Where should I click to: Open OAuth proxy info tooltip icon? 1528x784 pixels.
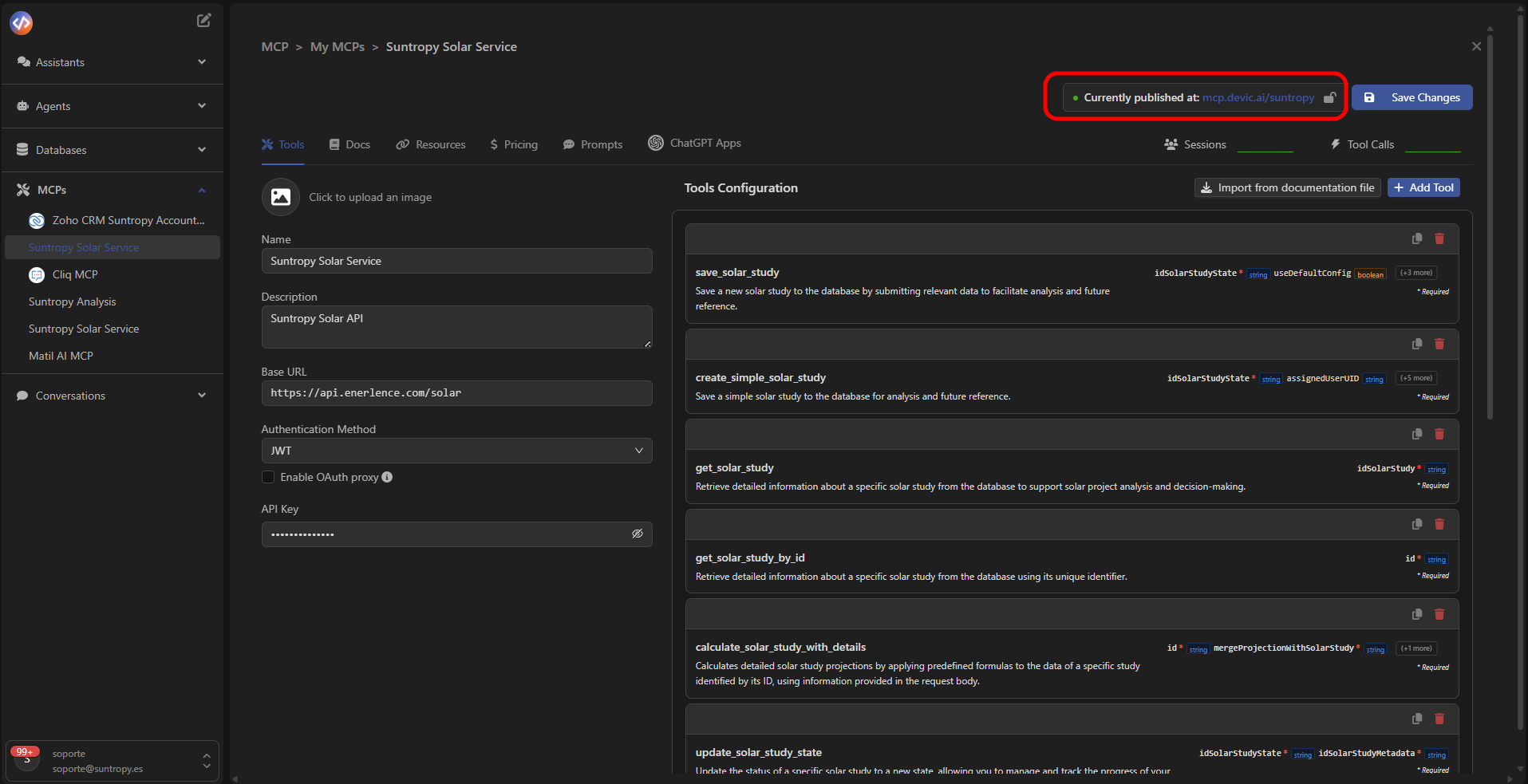(x=387, y=477)
